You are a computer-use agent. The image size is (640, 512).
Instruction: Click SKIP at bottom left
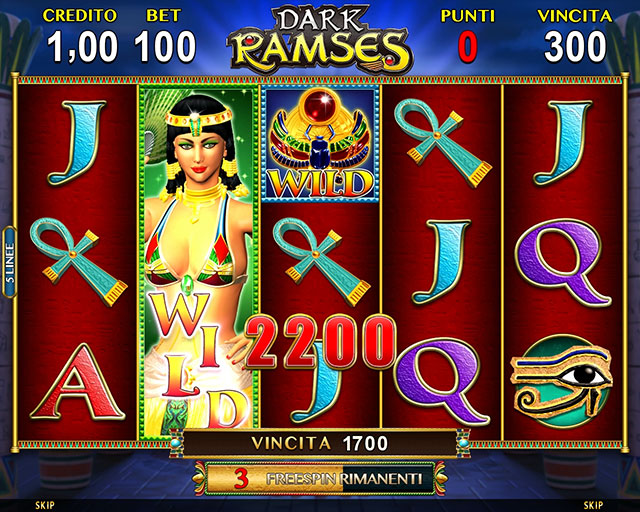pos(45,505)
